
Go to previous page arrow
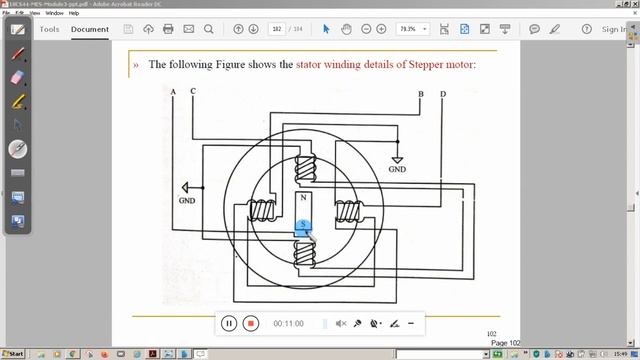(238, 29)
